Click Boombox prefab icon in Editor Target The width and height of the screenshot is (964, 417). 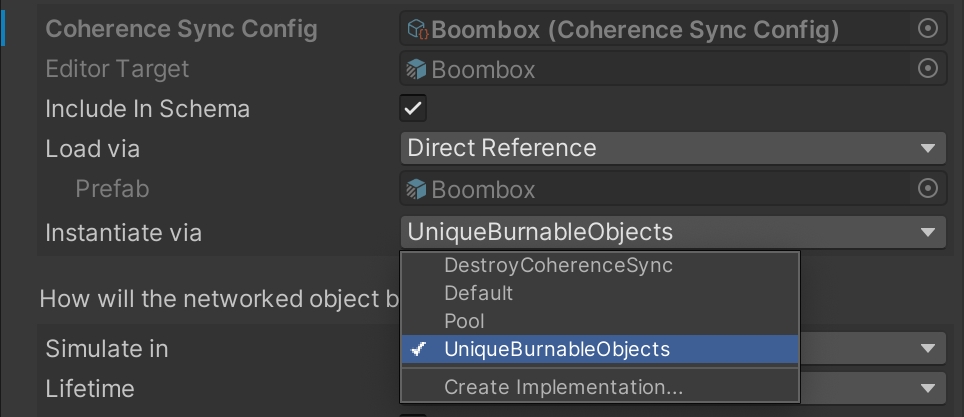click(417, 70)
